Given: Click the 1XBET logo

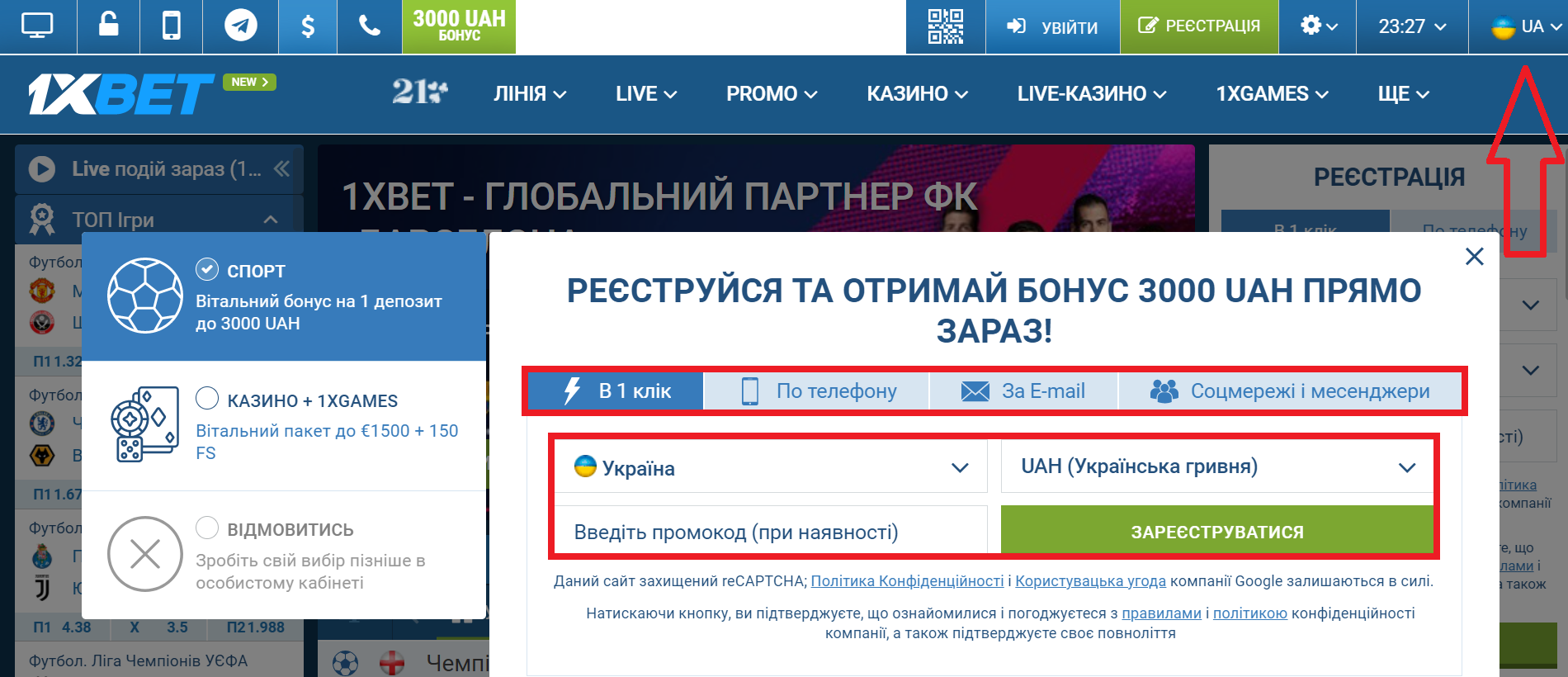Looking at the screenshot, I should [x=120, y=94].
